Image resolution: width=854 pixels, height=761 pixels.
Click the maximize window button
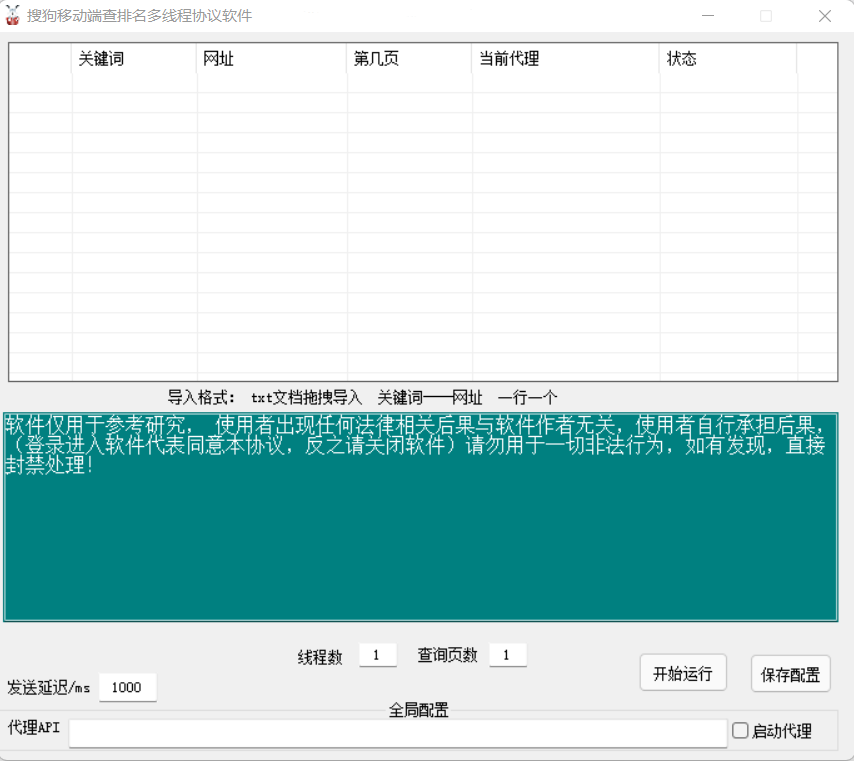[x=766, y=16]
